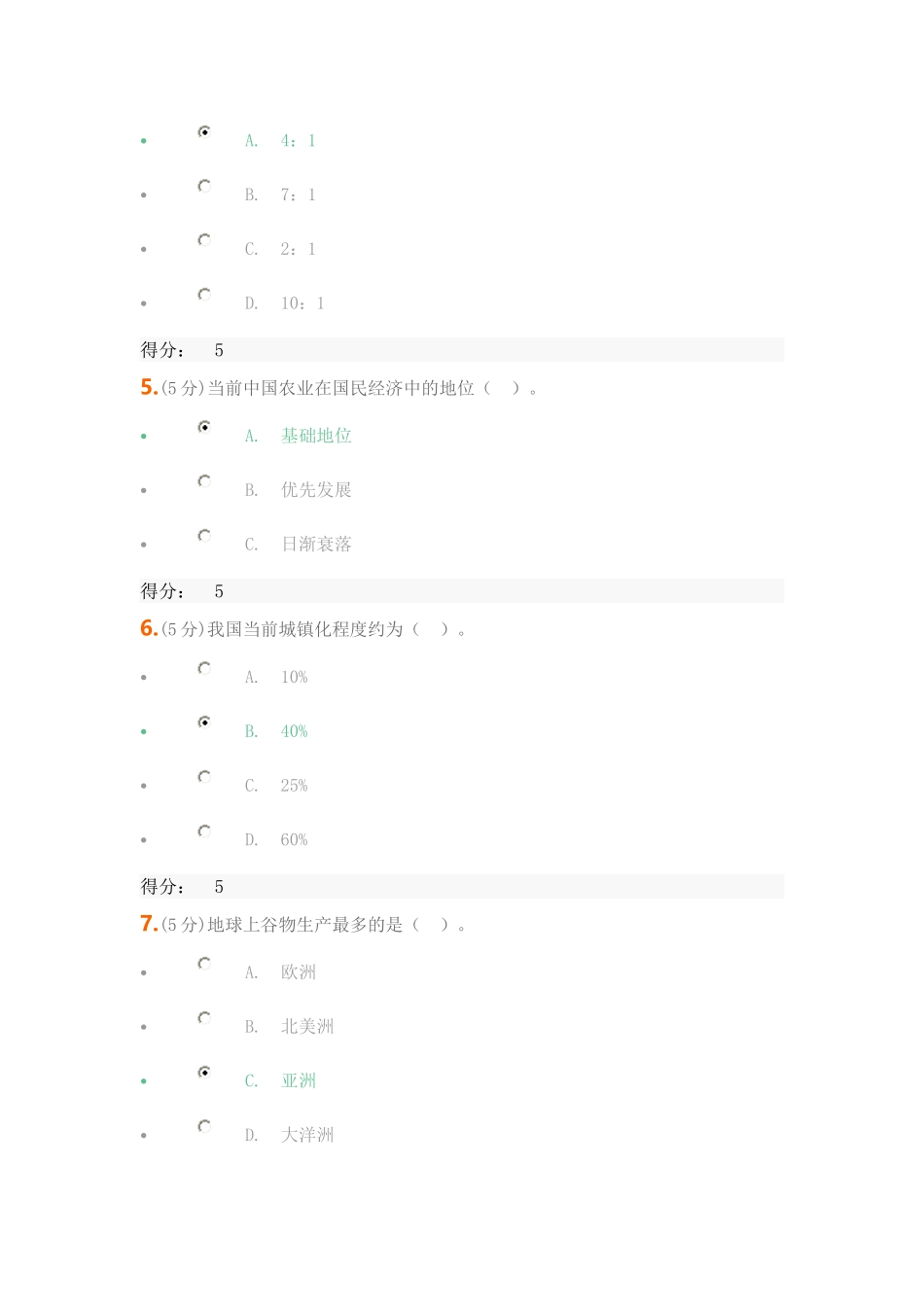Choose the 40% radio button

tap(204, 723)
